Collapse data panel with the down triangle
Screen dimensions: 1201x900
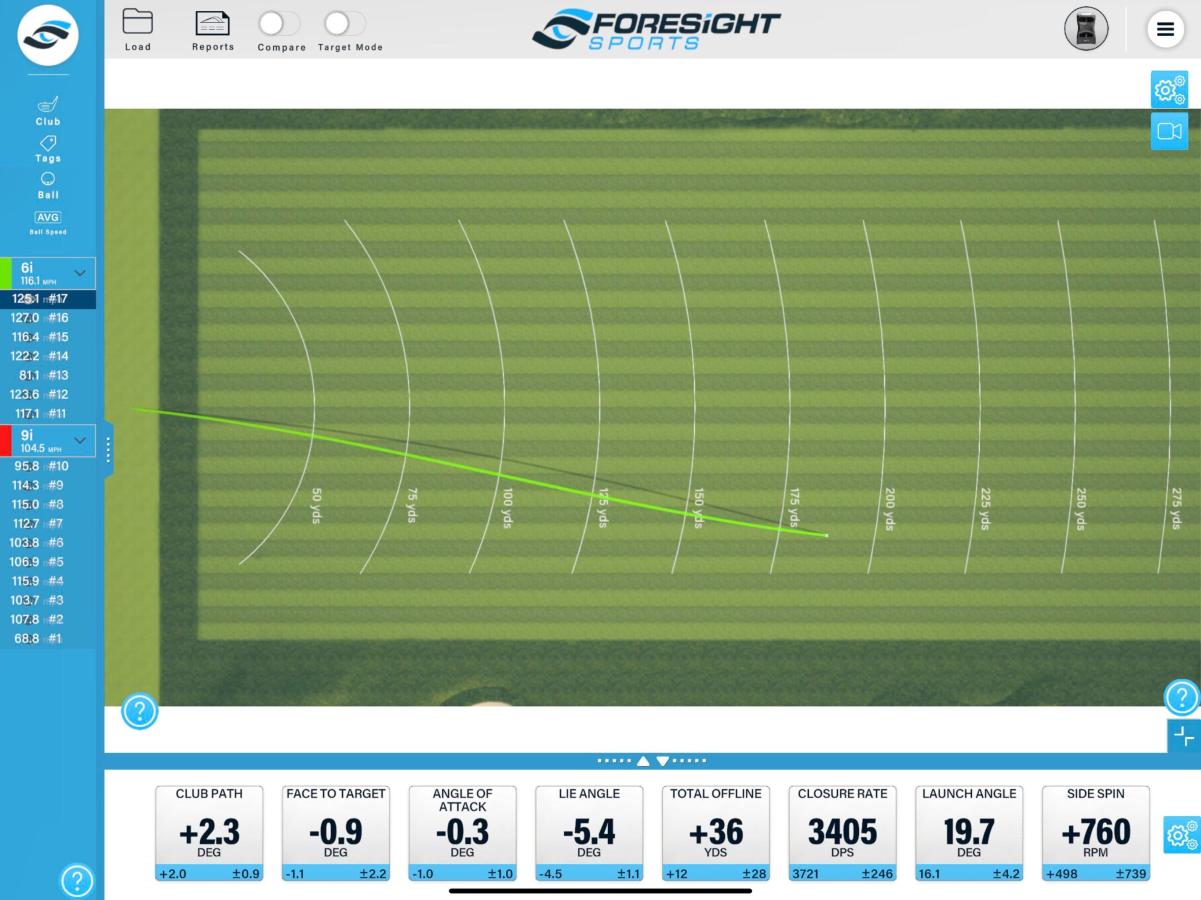pyautogui.click(x=662, y=761)
